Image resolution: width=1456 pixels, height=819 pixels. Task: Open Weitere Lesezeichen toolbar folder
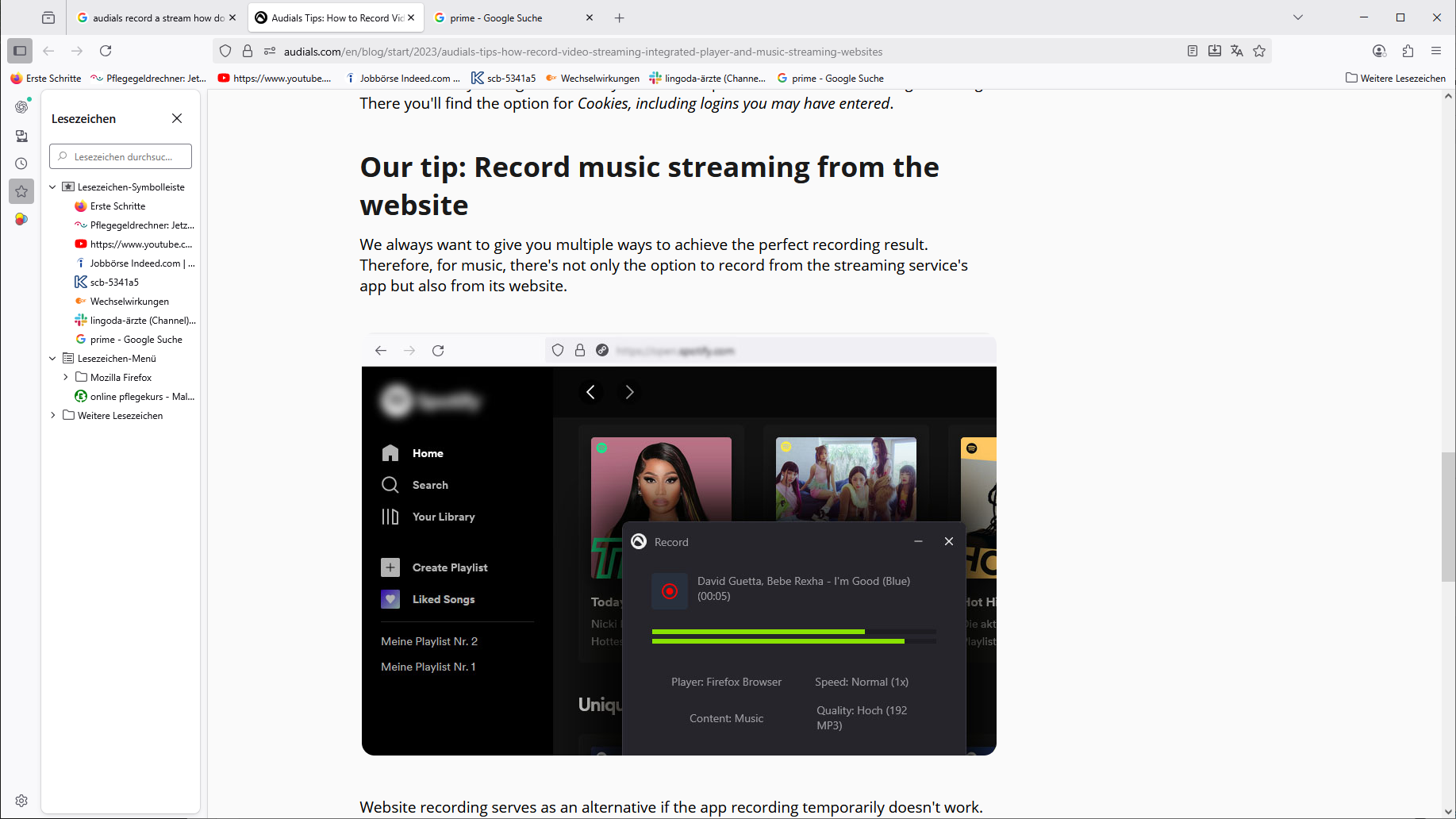pyautogui.click(x=1396, y=78)
